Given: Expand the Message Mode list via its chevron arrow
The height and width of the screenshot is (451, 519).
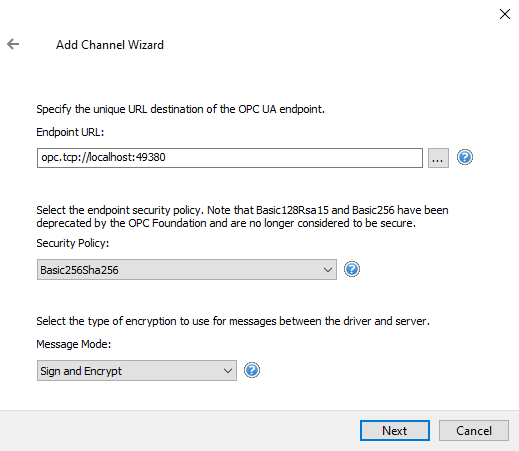Looking at the screenshot, I should tap(228, 371).
